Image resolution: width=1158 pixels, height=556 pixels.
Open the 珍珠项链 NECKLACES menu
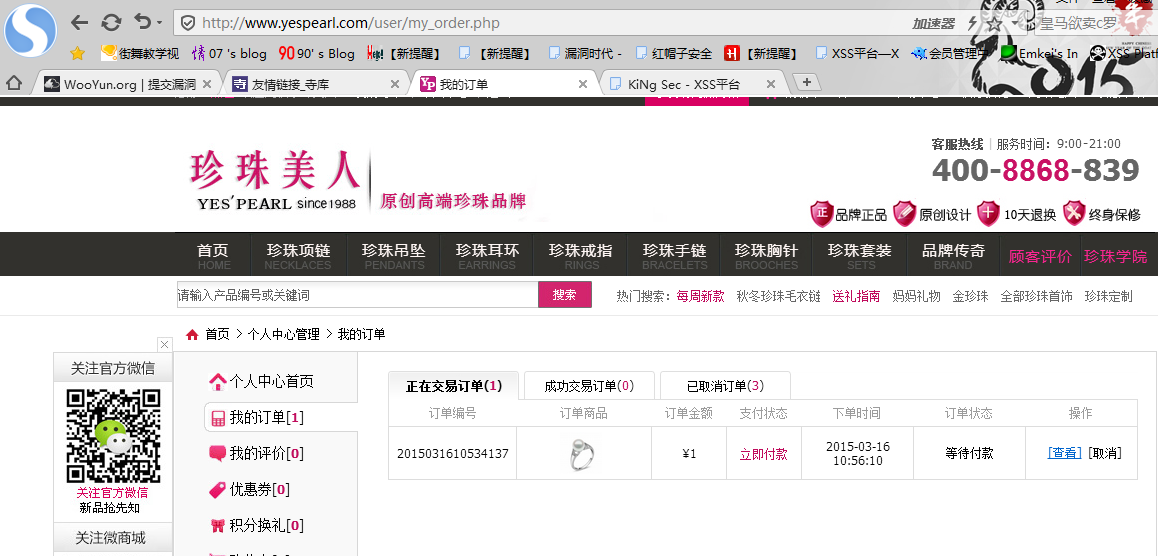coord(298,256)
